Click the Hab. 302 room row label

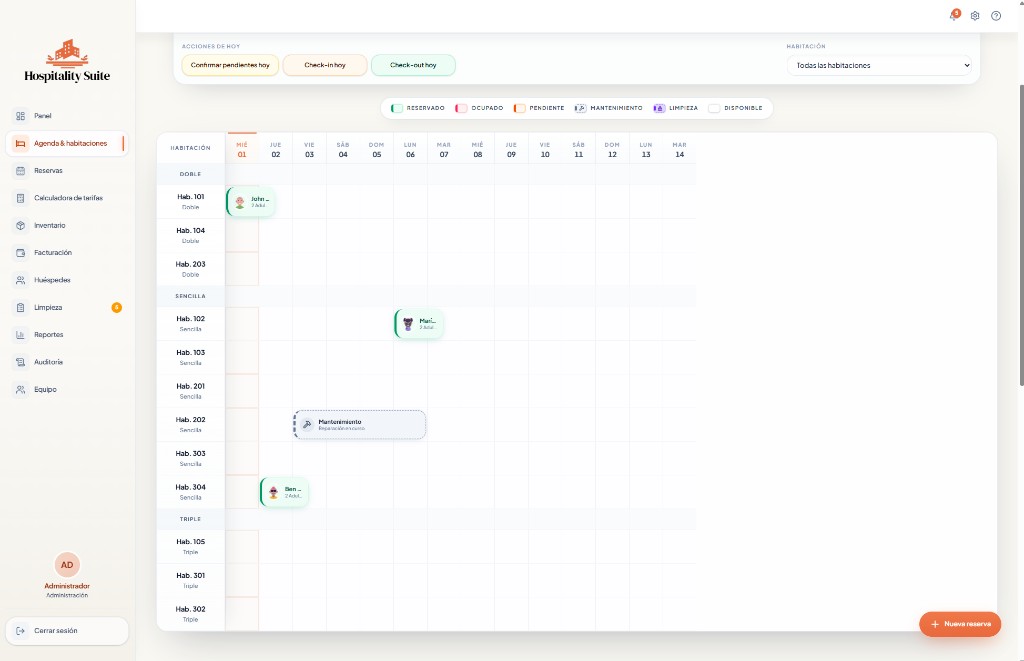tap(191, 613)
